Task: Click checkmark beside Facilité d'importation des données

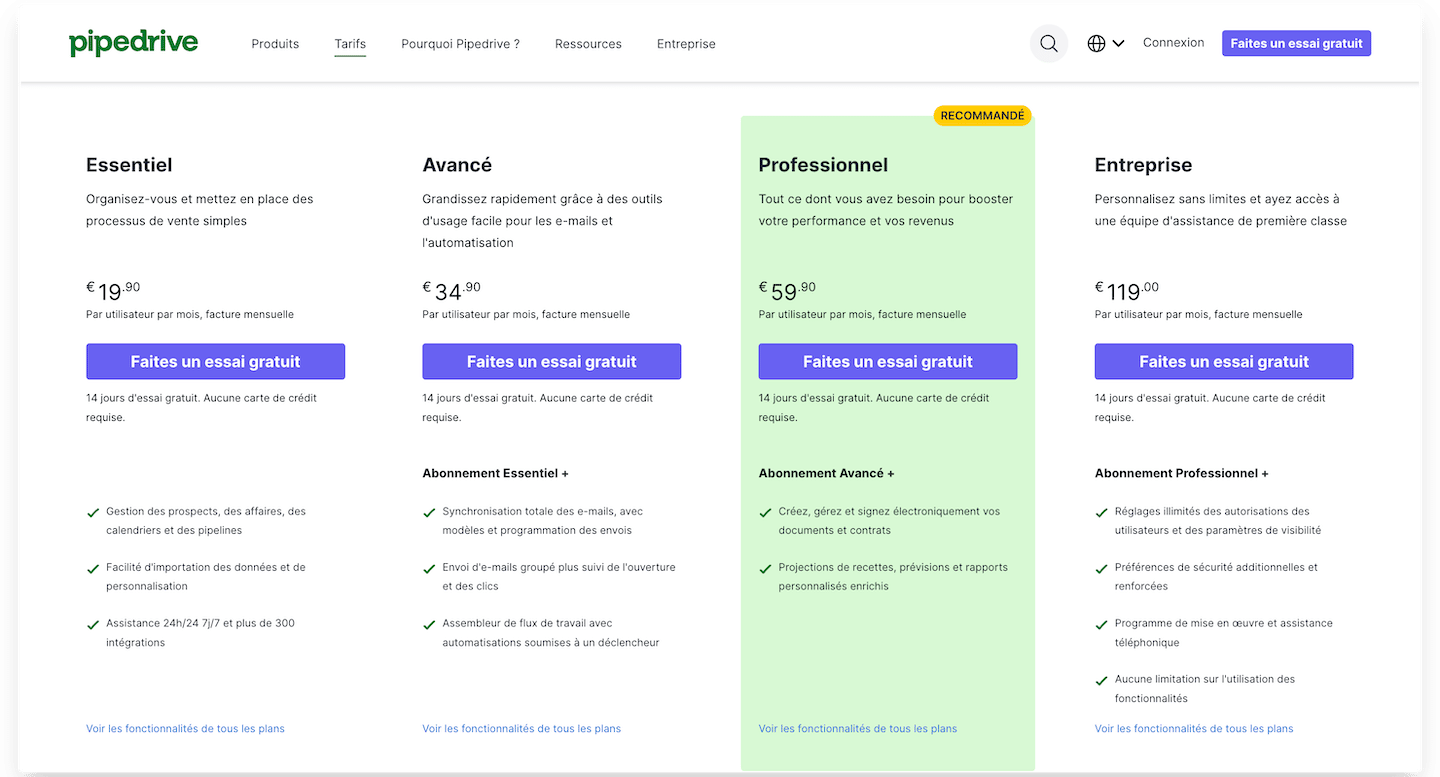Action: click(93, 568)
